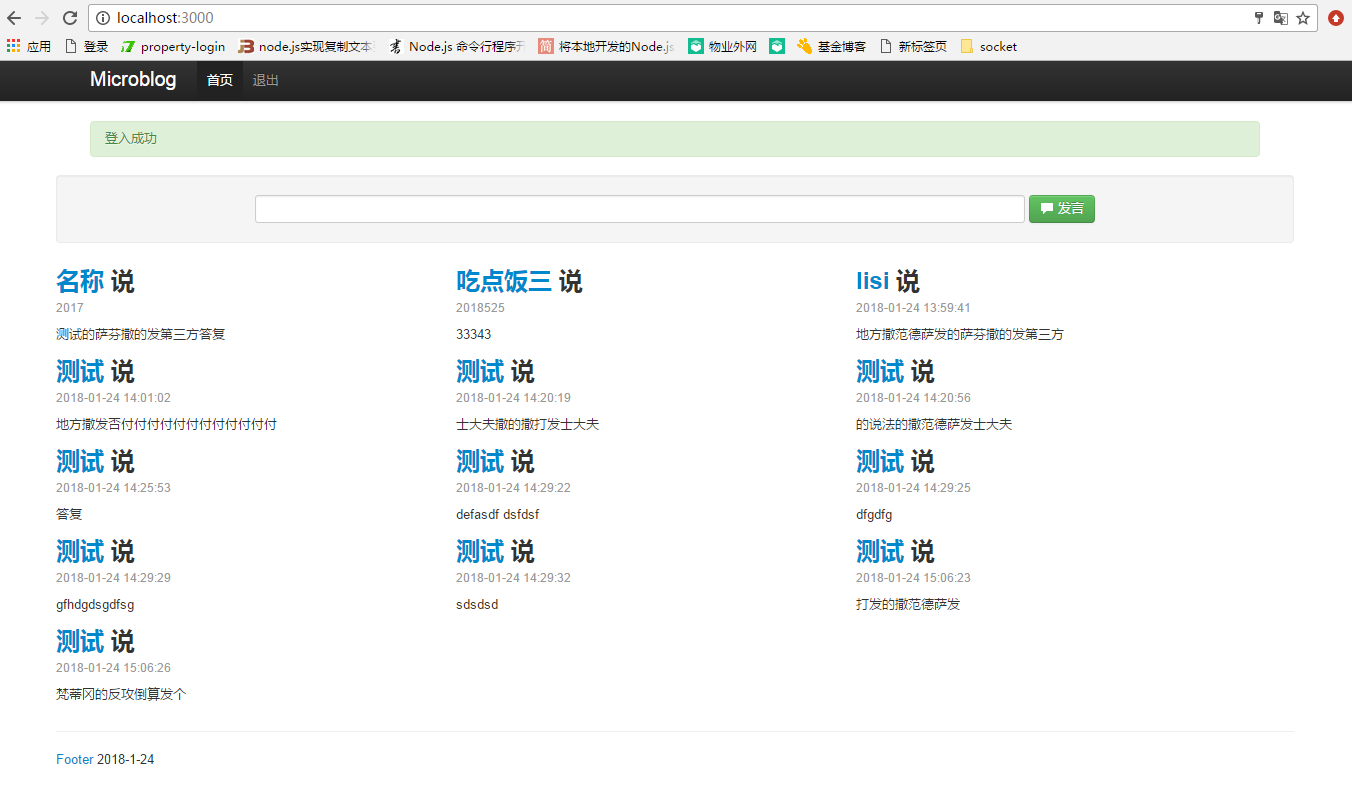This screenshot has width=1352, height=794.
Task: Click the timestamp 2018-01-24 13:59:41
Action: point(913,308)
